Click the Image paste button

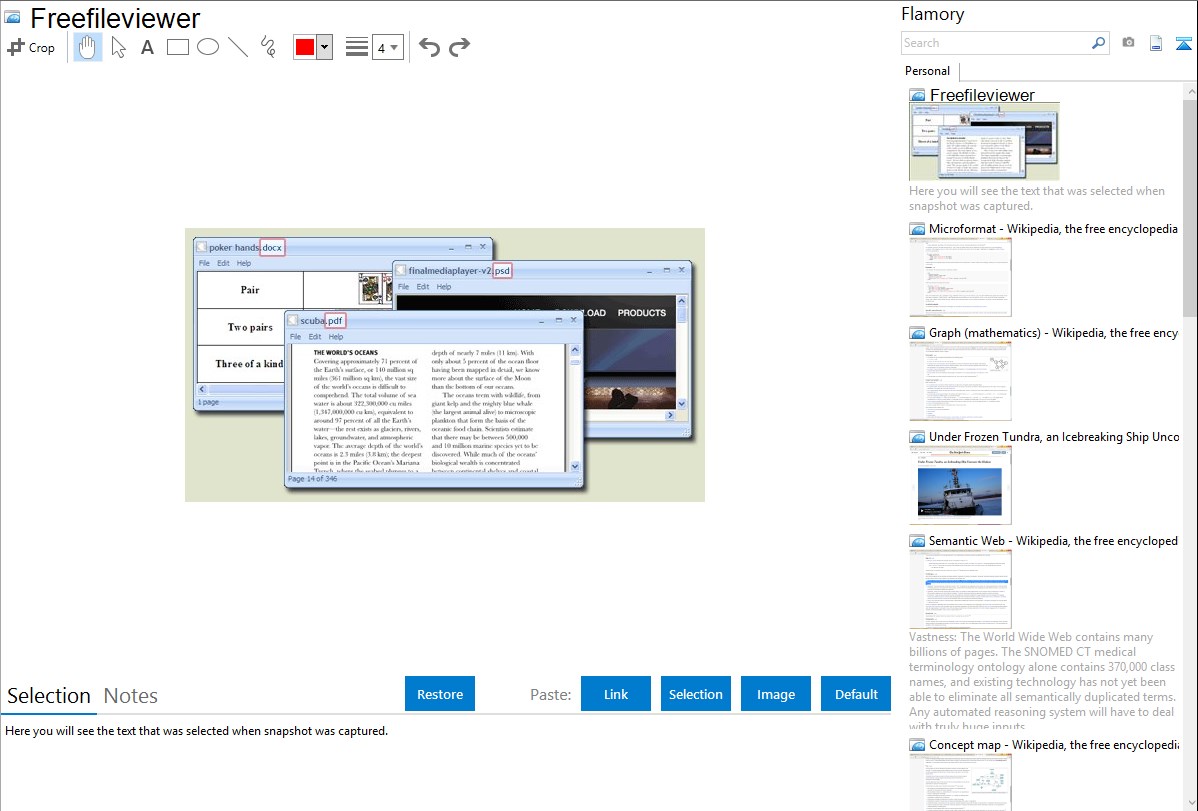776,694
